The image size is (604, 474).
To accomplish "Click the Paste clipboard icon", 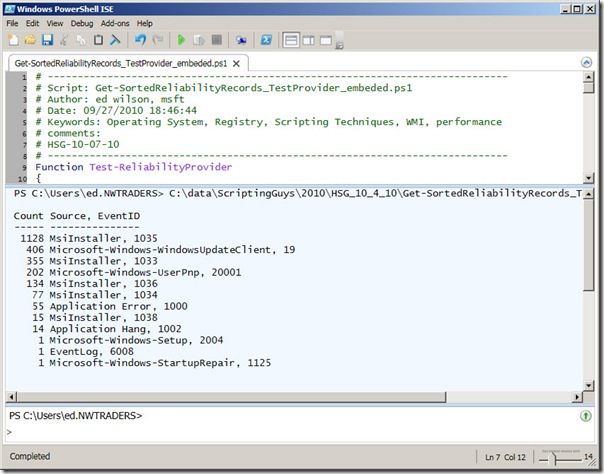I will pyautogui.click(x=98, y=40).
